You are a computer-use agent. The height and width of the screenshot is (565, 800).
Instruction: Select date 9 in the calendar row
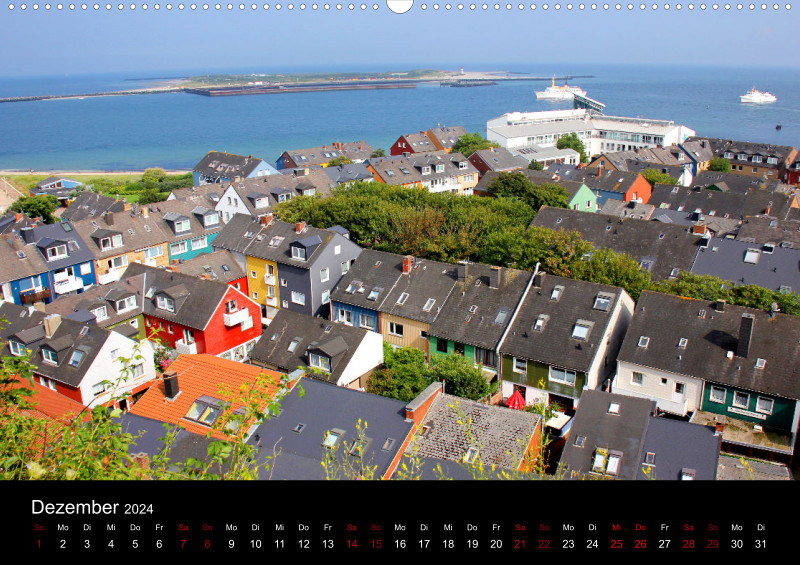coord(231,544)
